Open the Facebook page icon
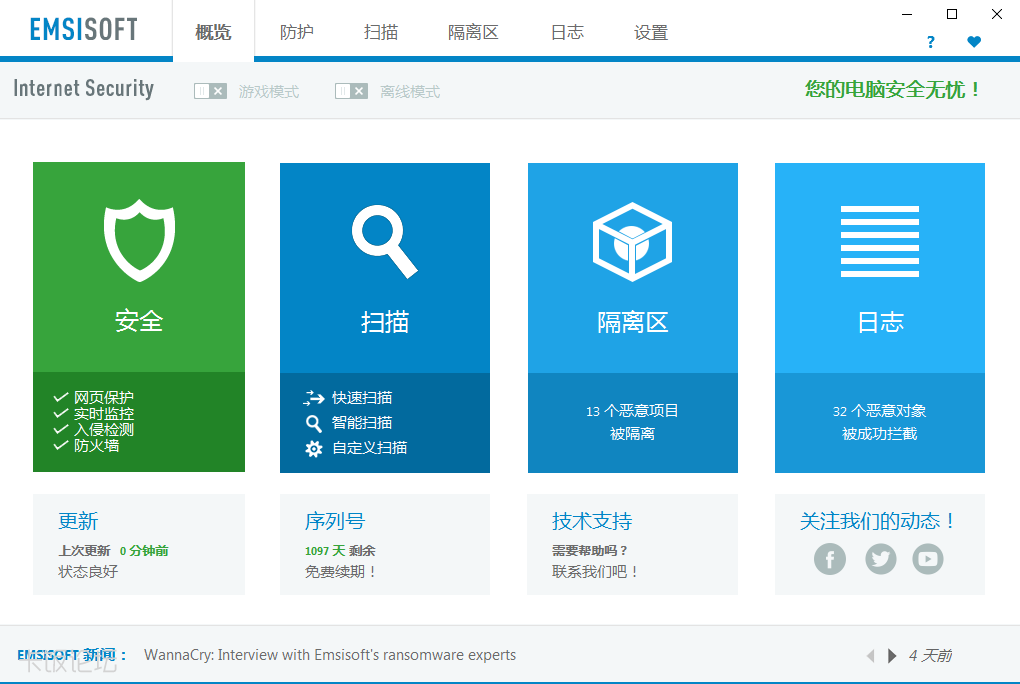Viewport: 1020px width, 684px height. point(830,559)
